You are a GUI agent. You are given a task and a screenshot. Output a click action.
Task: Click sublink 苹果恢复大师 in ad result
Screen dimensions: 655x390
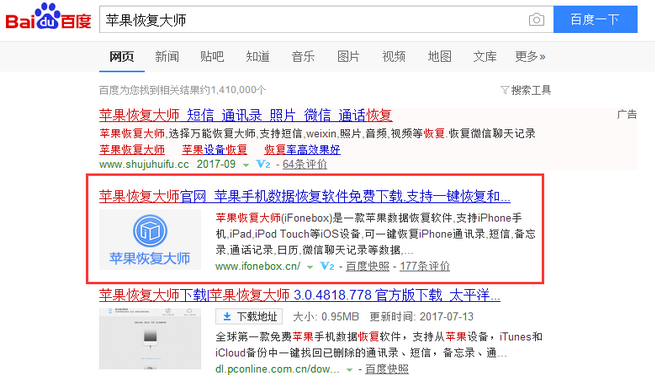[x=132, y=149]
